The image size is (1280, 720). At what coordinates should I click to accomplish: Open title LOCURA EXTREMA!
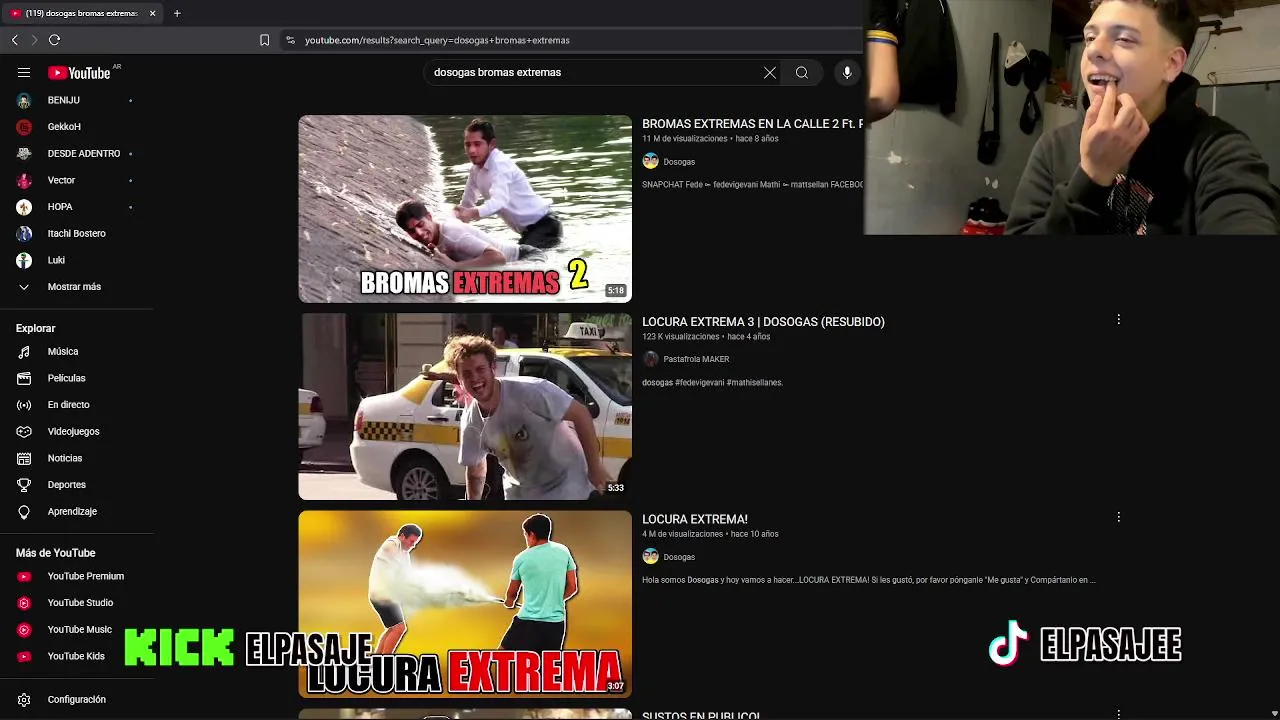tap(695, 519)
